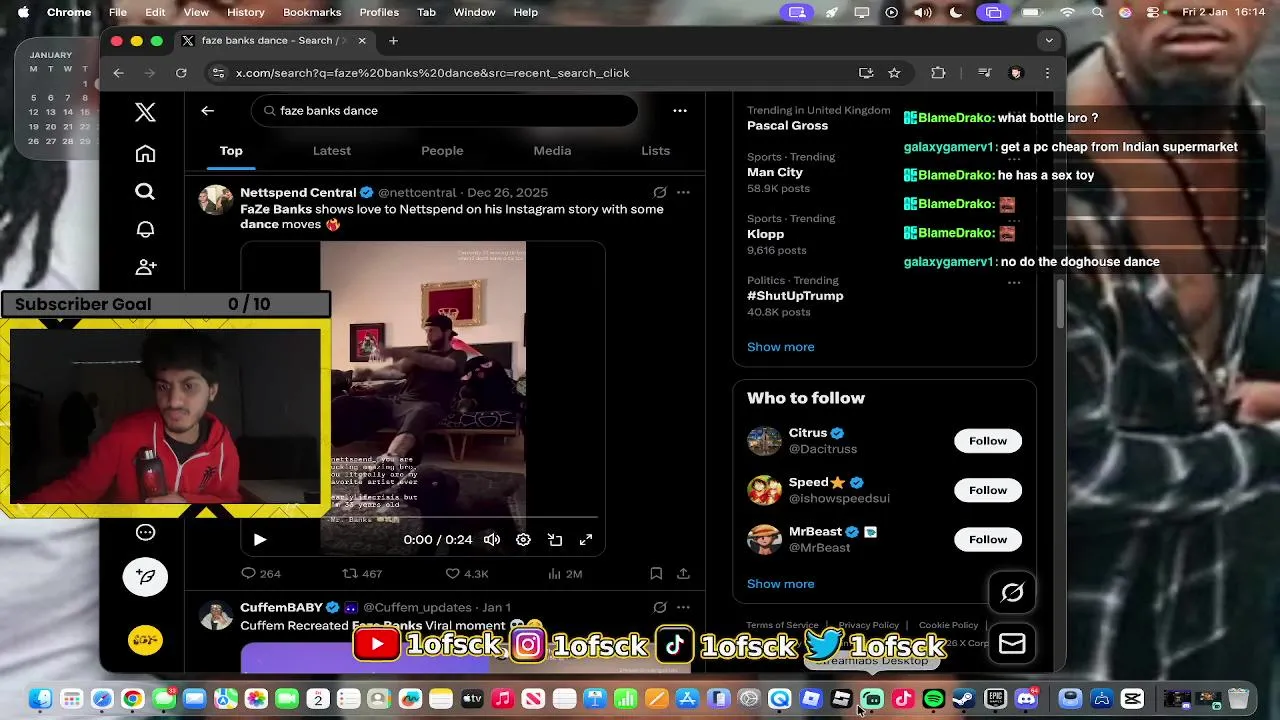The image size is (1280, 720).
Task: Expand Chrome tab search chevron
Action: [x=1048, y=41]
